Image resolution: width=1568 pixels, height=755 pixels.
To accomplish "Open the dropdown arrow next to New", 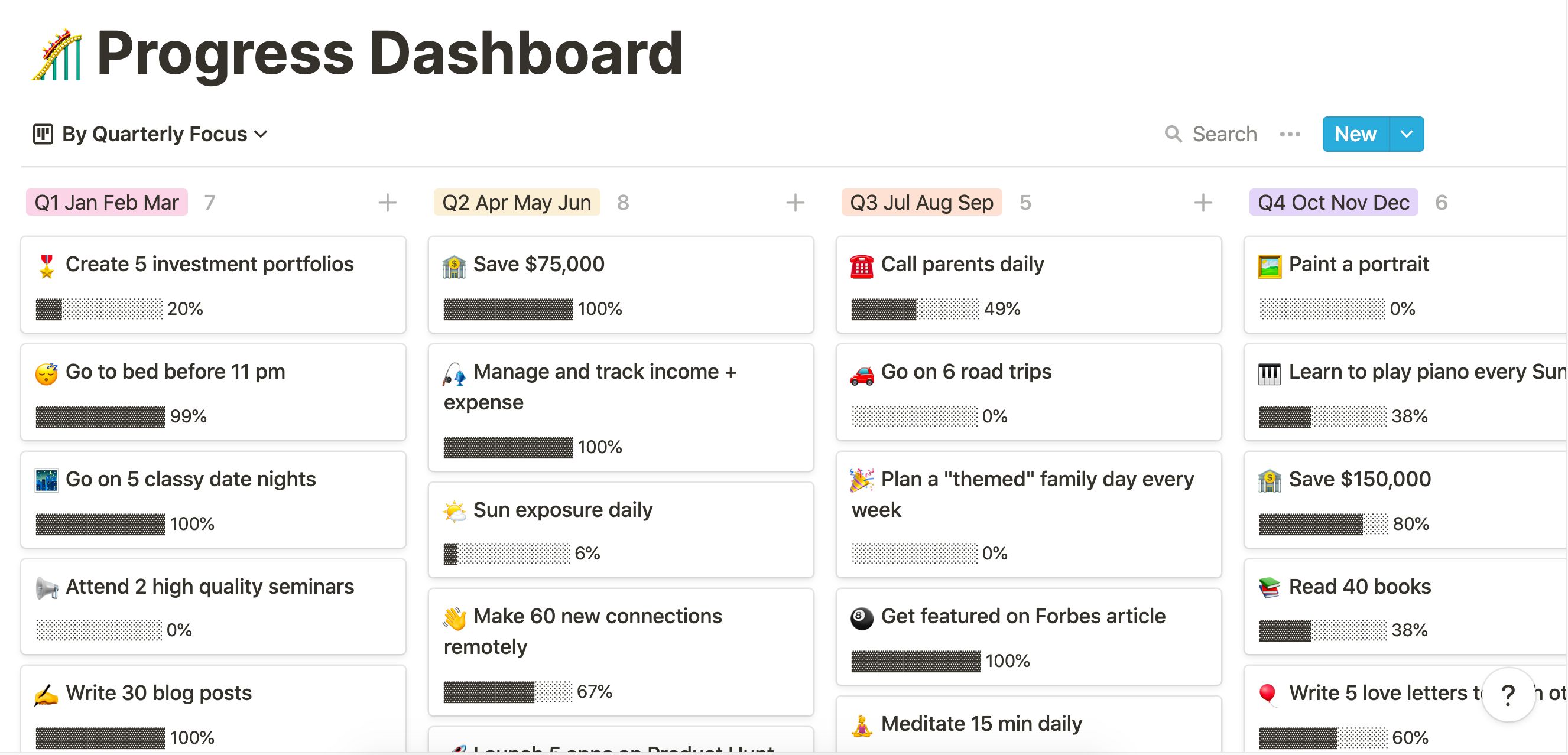I will pyautogui.click(x=1406, y=134).
